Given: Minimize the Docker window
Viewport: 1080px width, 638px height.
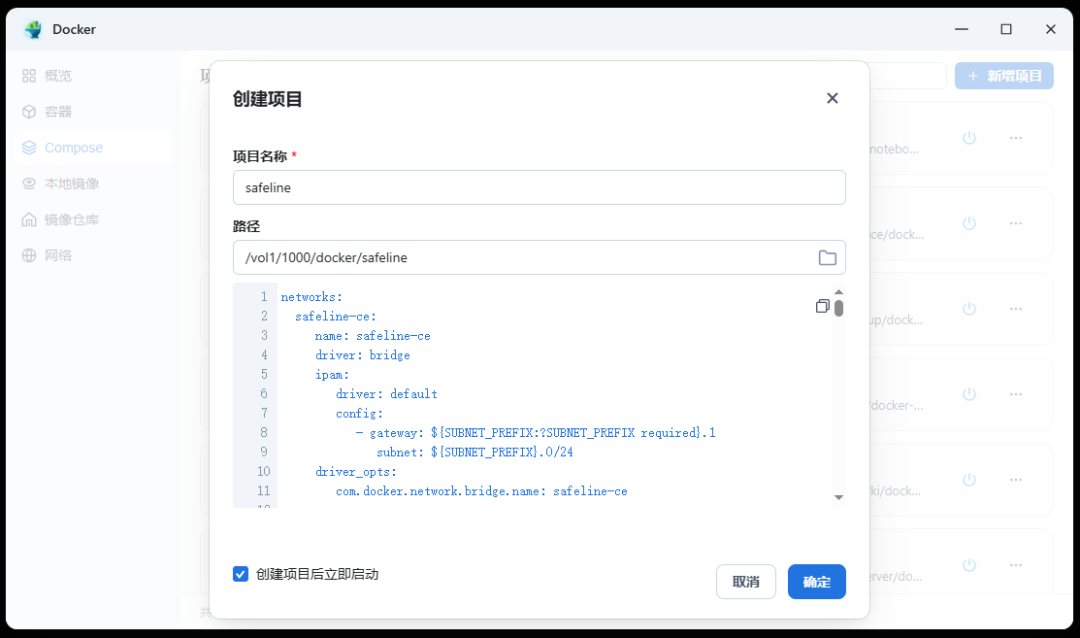Looking at the screenshot, I should click(x=962, y=29).
